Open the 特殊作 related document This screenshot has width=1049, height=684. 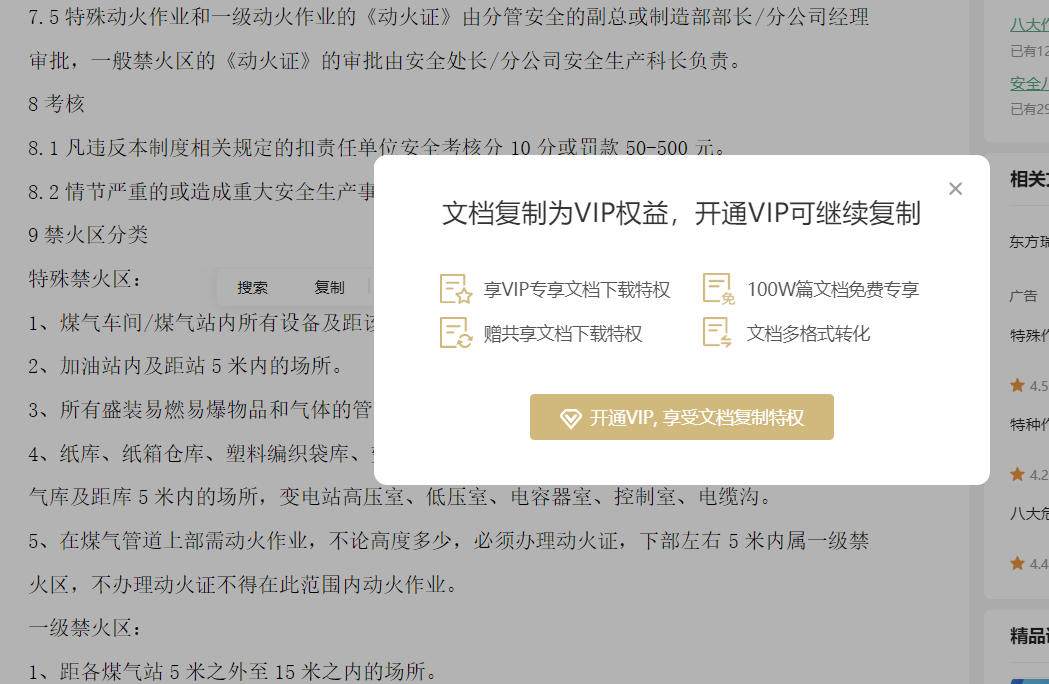pyautogui.click(x=1029, y=335)
